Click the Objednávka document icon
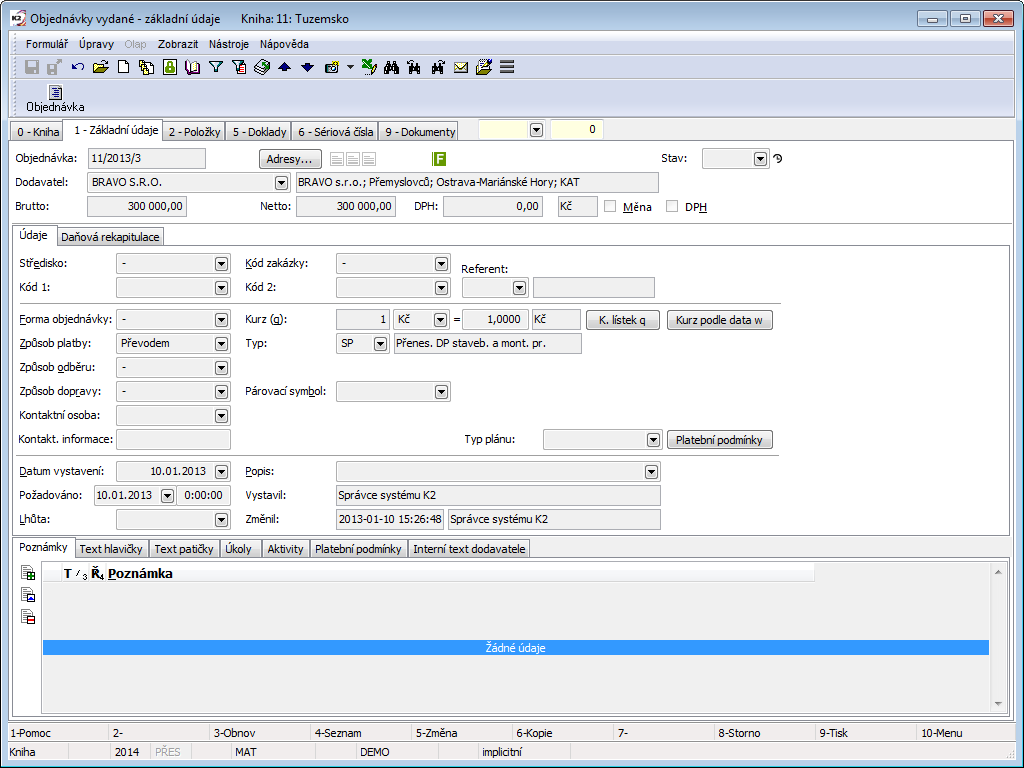1024x768 pixels. [56, 92]
